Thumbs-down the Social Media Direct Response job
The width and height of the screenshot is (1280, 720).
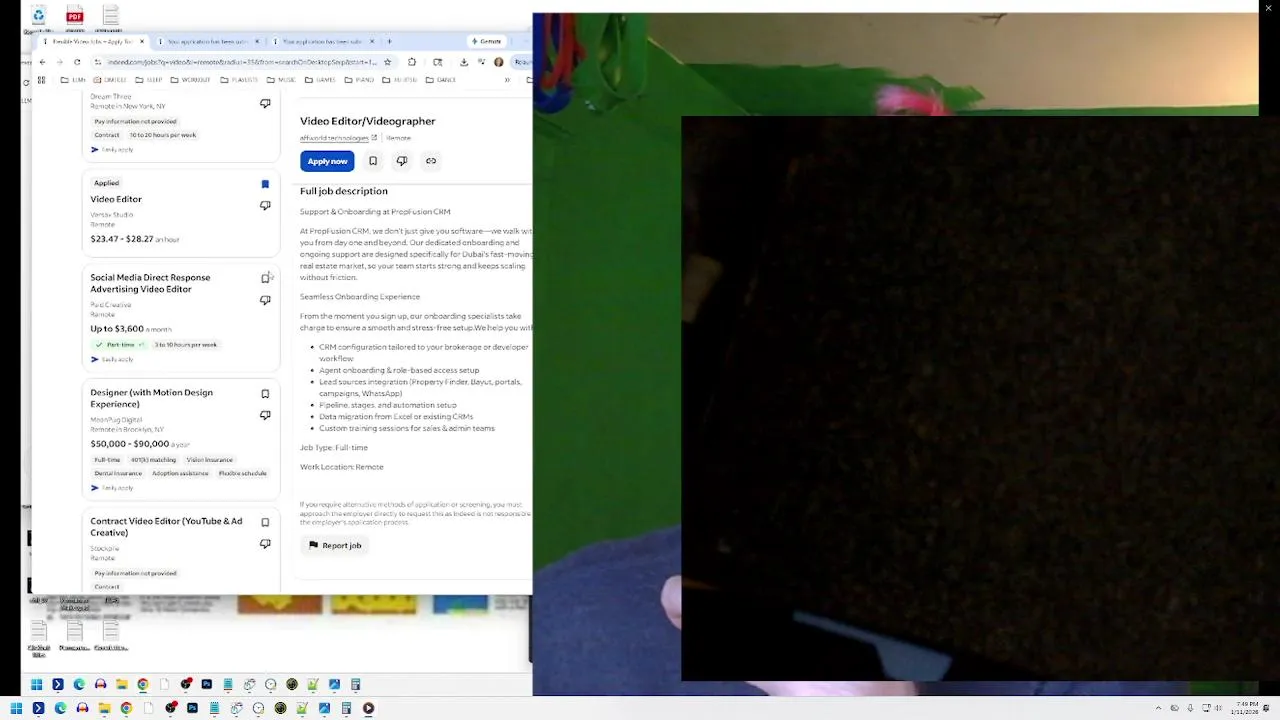coord(265,300)
